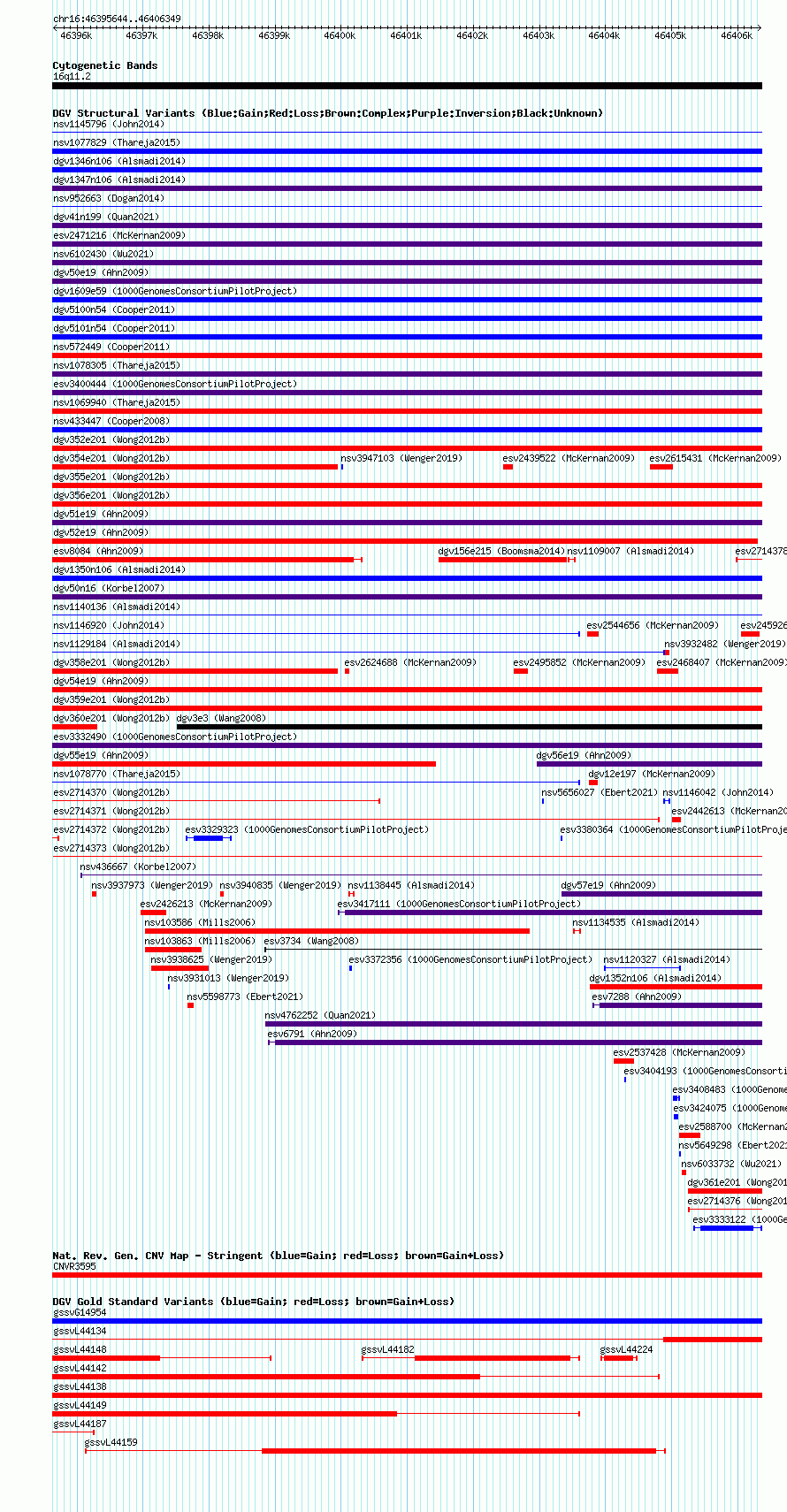Open variant nsv1120327 (Alsmadi2014)
The height and width of the screenshot is (1512, 787).
pos(667,959)
